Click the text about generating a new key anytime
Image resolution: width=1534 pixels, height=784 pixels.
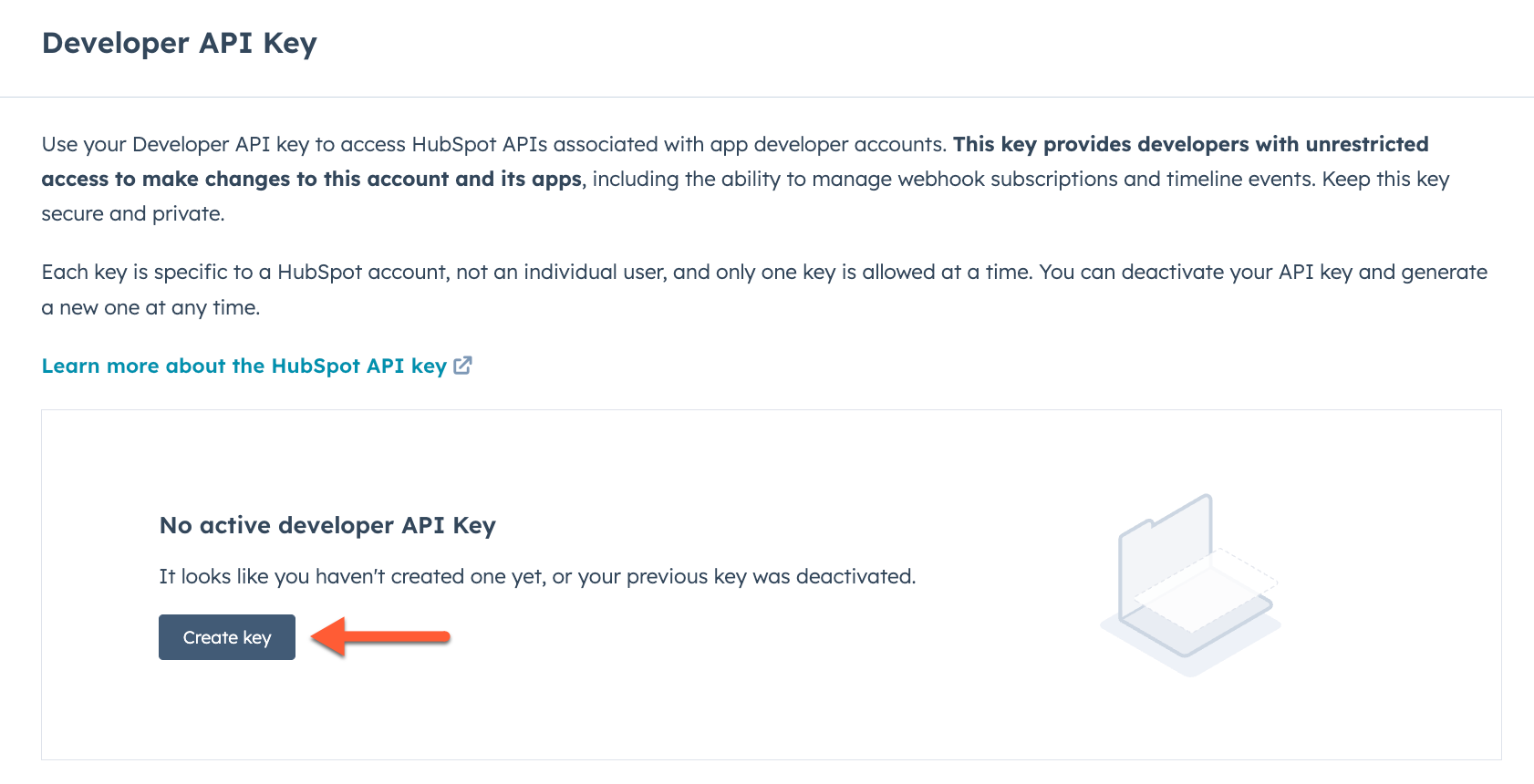pyautogui.click(x=150, y=307)
